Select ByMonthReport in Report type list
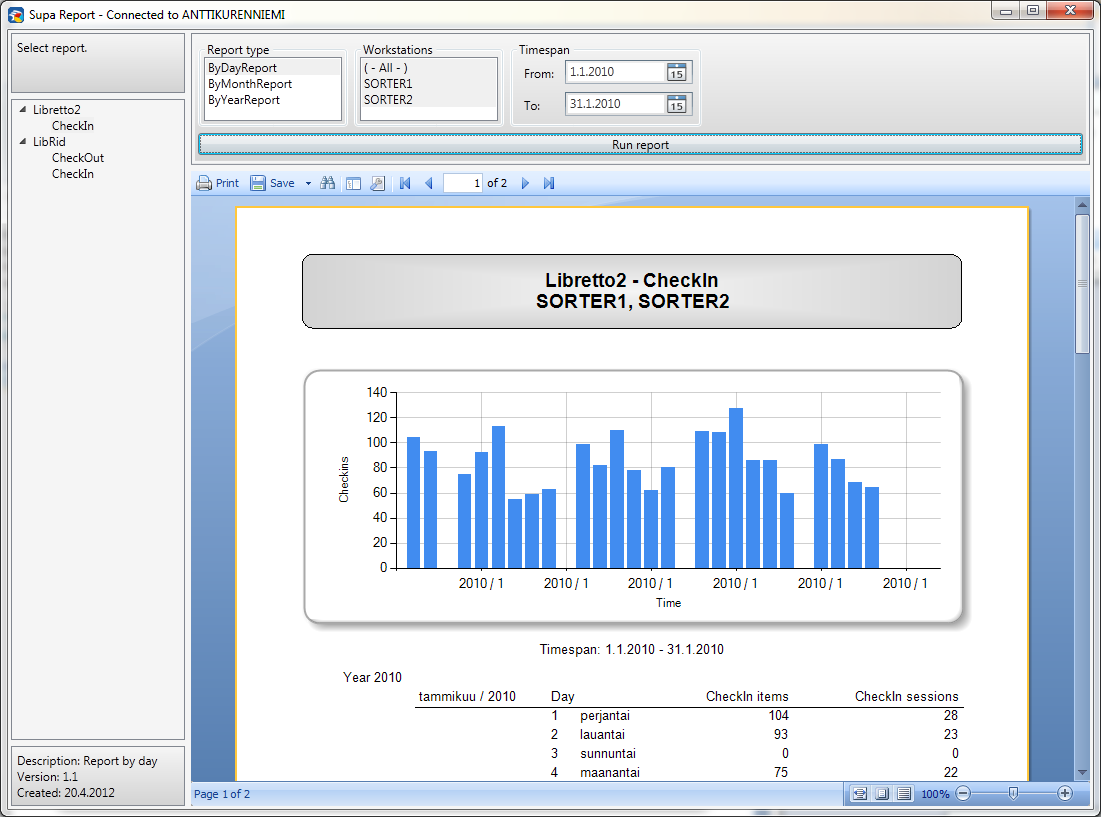The image size is (1101, 817). [250, 84]
